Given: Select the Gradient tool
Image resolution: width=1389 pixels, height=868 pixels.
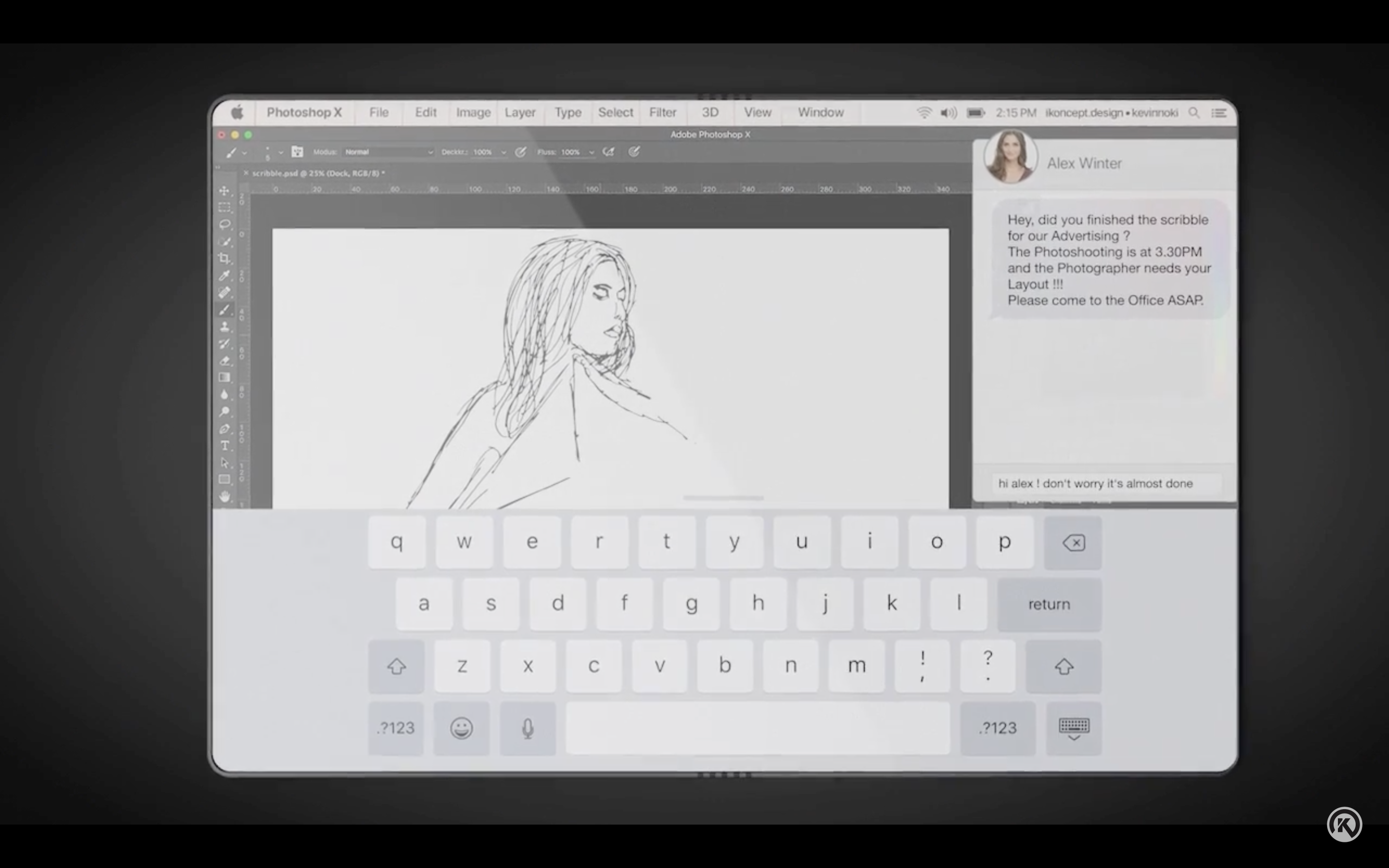Looking at the screenshot, I should click(224, 375).
